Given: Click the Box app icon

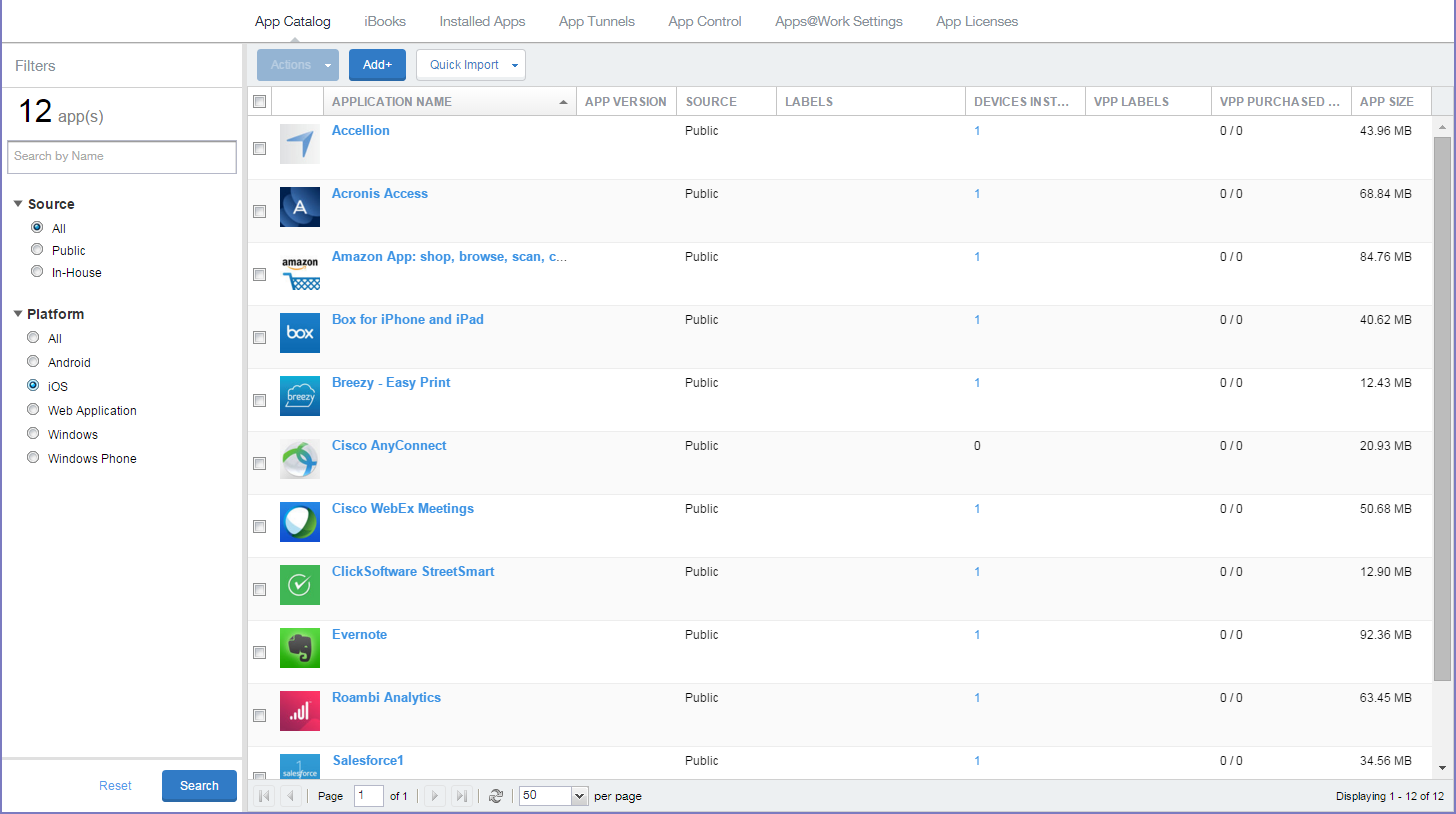Looking at the screenshot, I should point(300,333).
